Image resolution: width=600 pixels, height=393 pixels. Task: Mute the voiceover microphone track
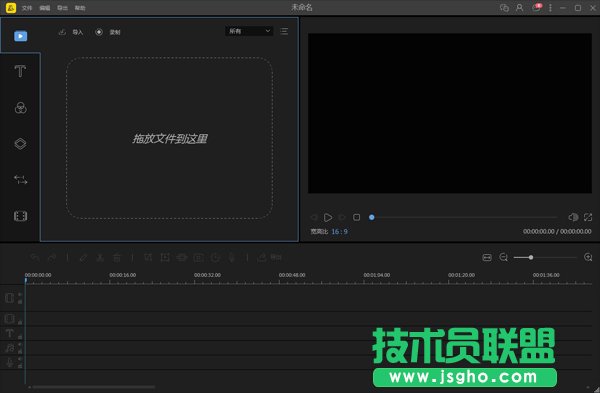20,359
